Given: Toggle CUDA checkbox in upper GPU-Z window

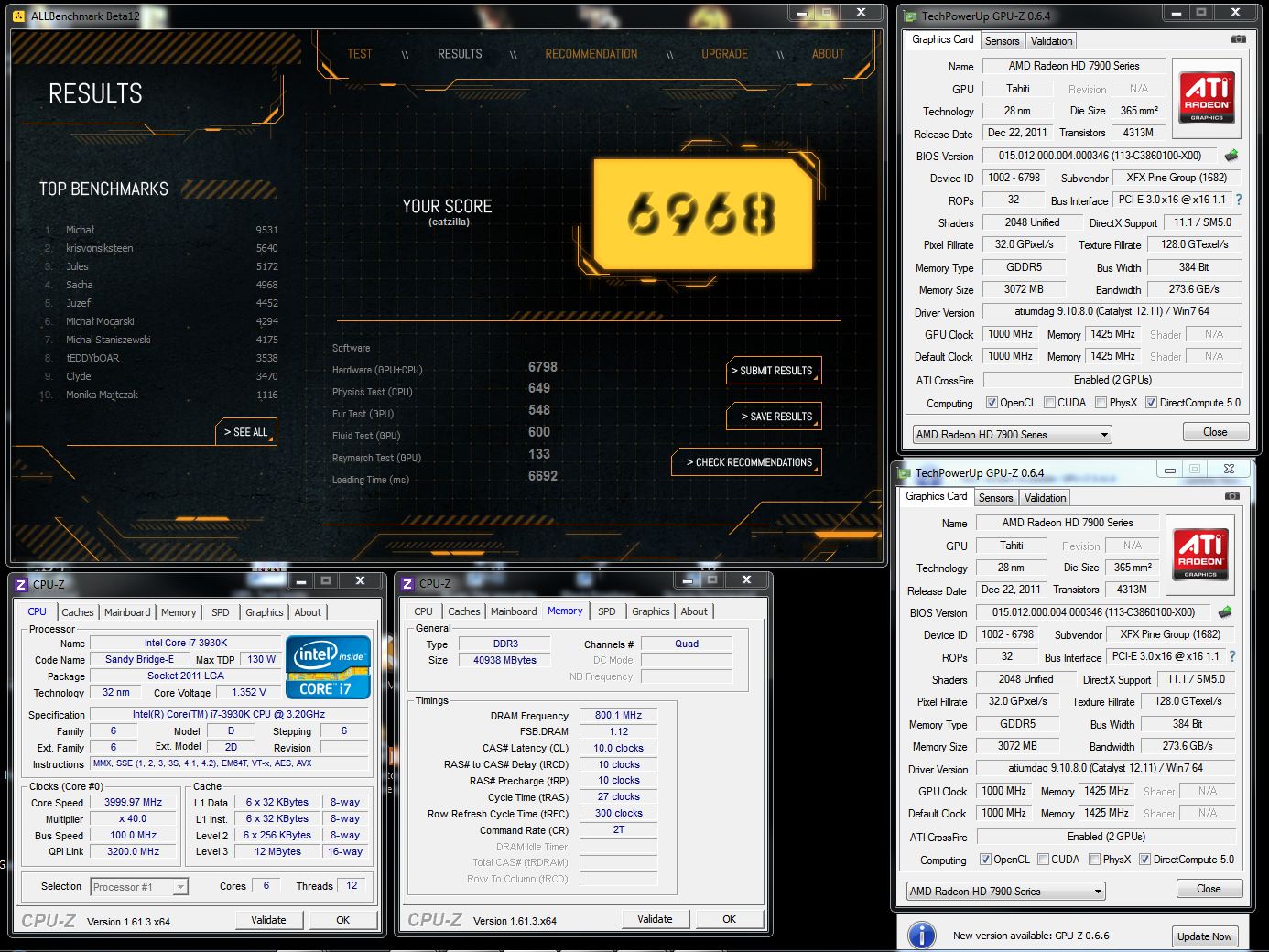Looking at the screenshot, I should tap(1049, 403).
